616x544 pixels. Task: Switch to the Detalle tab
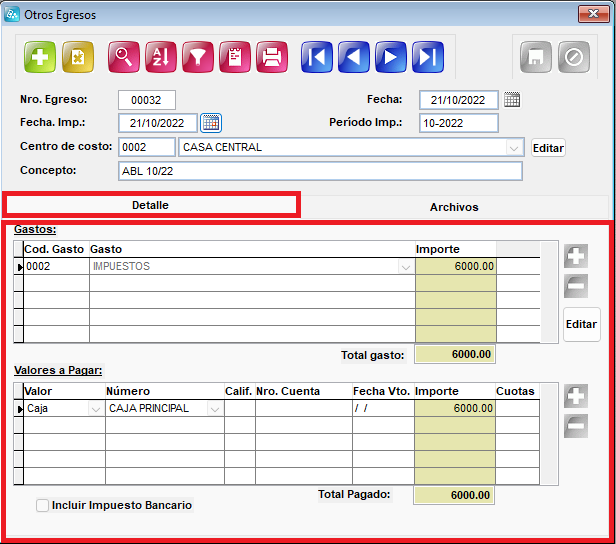(x=151, y=205)
